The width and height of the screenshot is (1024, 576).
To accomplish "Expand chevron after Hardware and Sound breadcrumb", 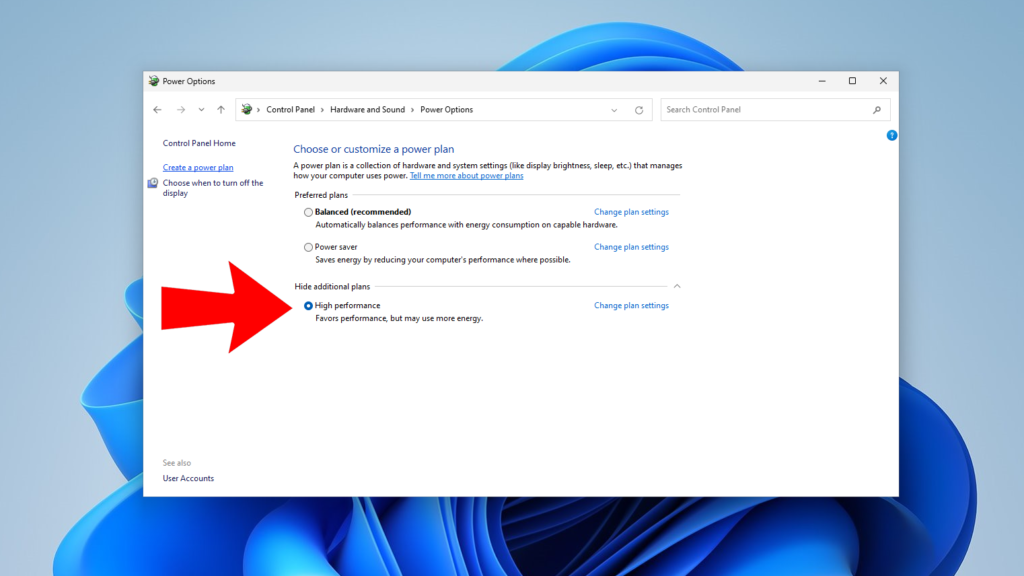I will (412, 110).
